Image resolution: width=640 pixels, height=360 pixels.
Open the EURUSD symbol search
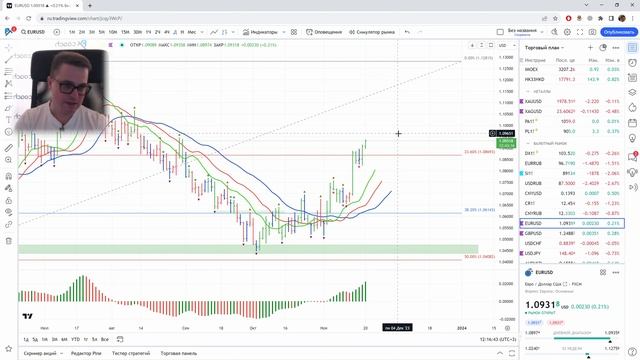point(33,32)
